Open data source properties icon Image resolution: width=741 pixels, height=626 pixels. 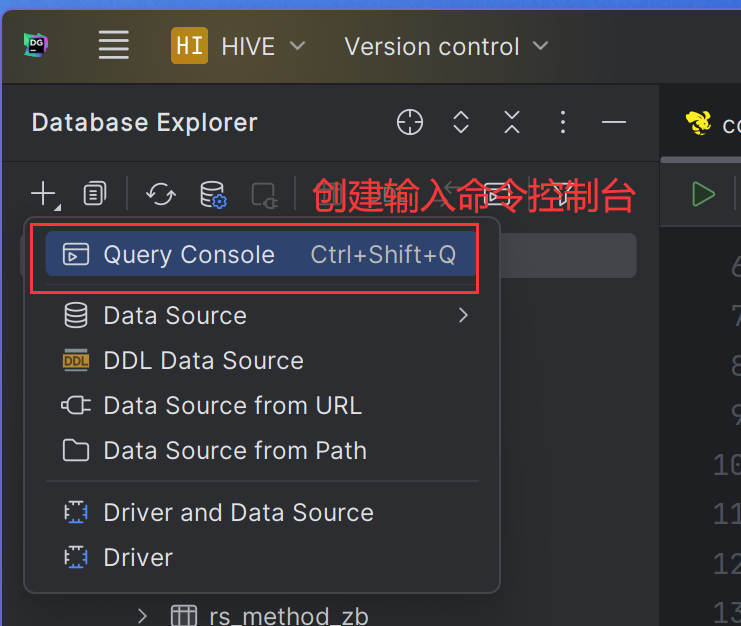[x=213, y=194]
